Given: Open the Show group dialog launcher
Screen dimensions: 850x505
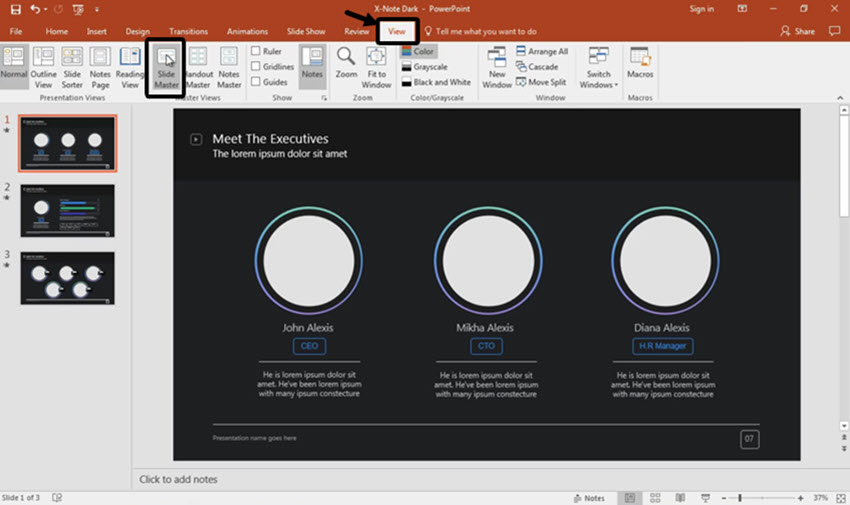Looking at the screenshot, I should (x=324, y=98).
